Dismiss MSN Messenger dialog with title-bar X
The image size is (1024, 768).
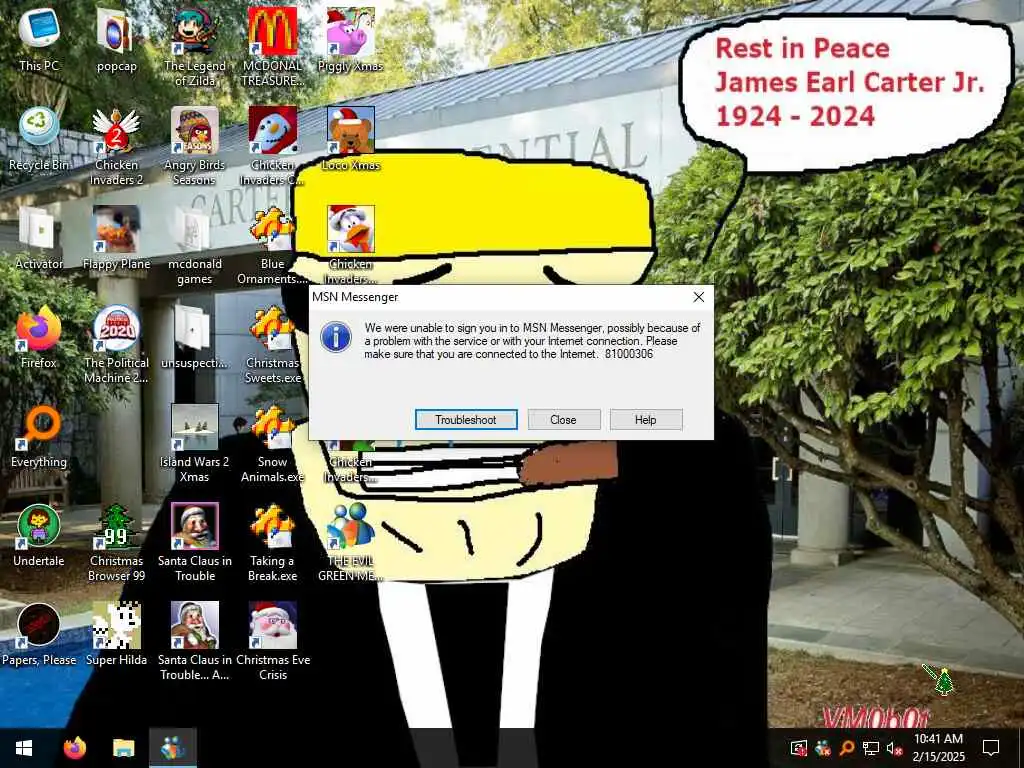pyautogui.click(x=699, y=297)
